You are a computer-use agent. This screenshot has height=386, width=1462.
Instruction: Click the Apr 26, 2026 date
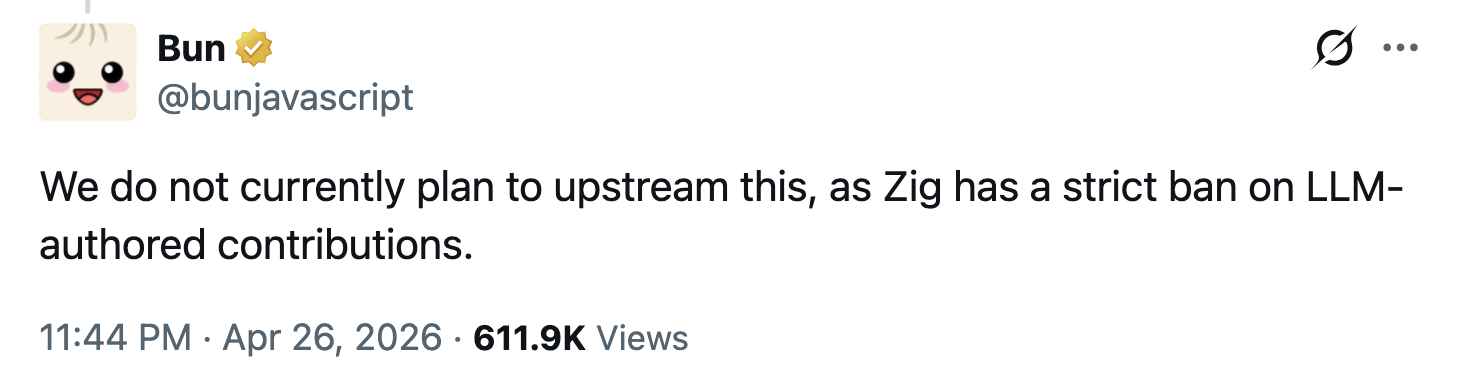(332, 338)
